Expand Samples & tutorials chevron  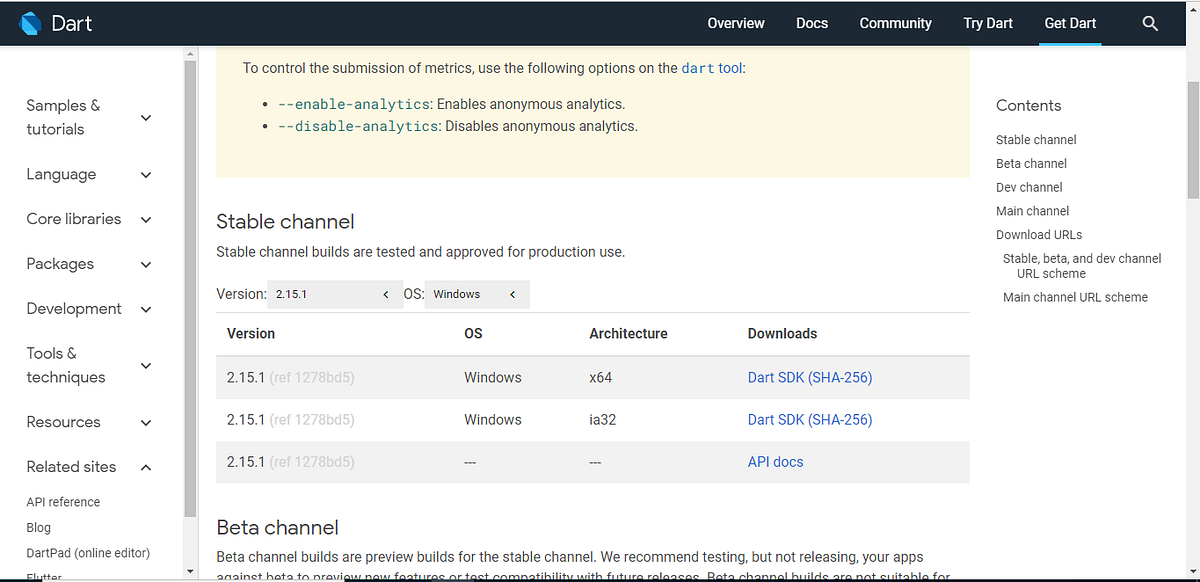146,117
